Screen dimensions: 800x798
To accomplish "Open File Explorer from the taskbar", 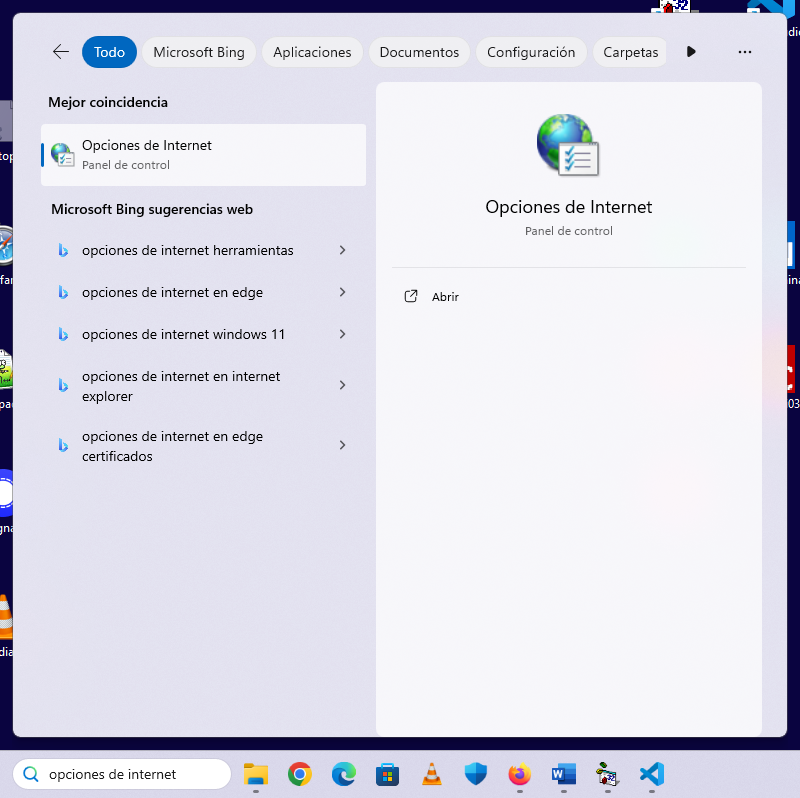I will [x=257, y=774].
